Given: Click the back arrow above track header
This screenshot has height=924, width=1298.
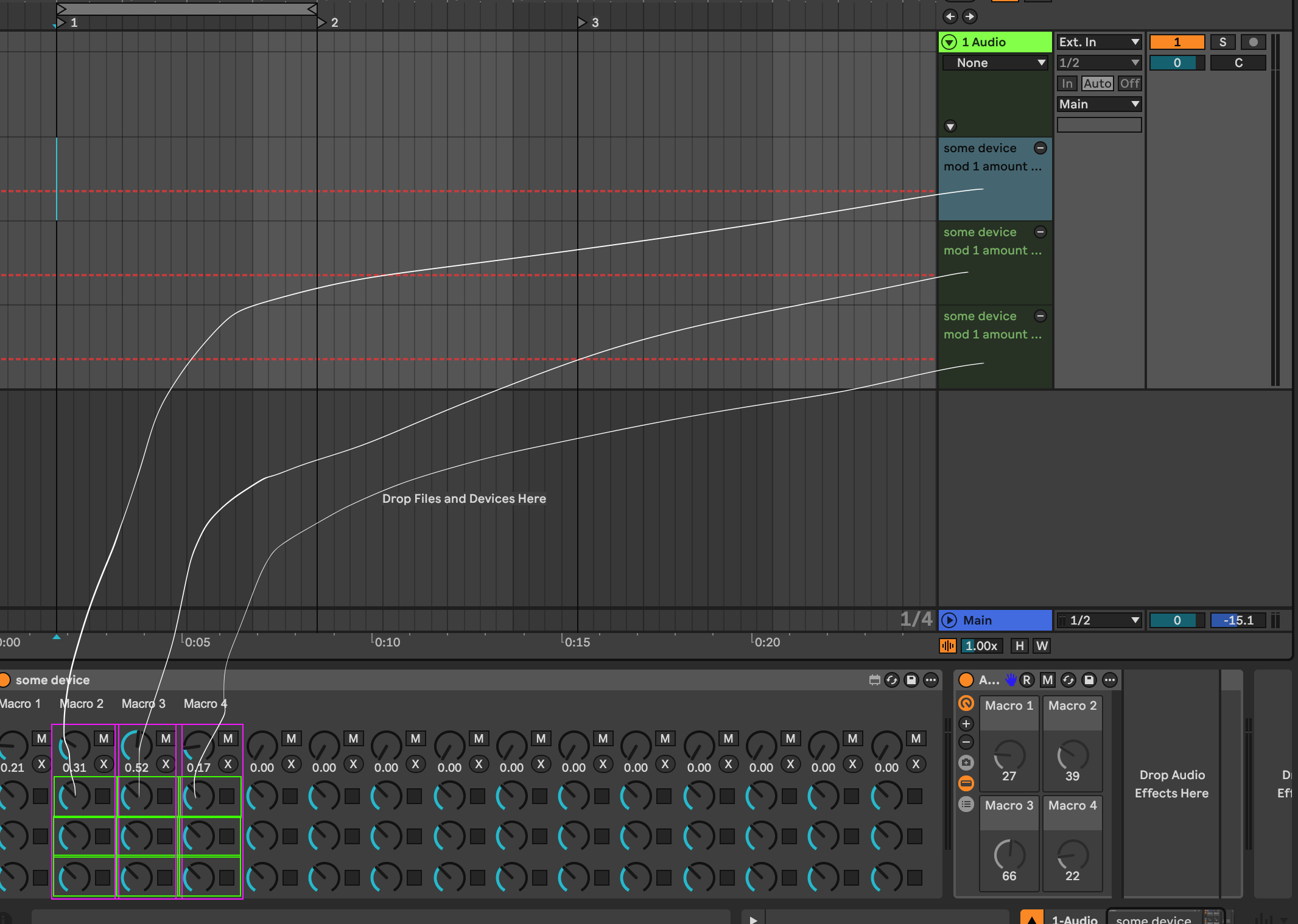Looking at the screenshot, I should click(x=950, y=16).
